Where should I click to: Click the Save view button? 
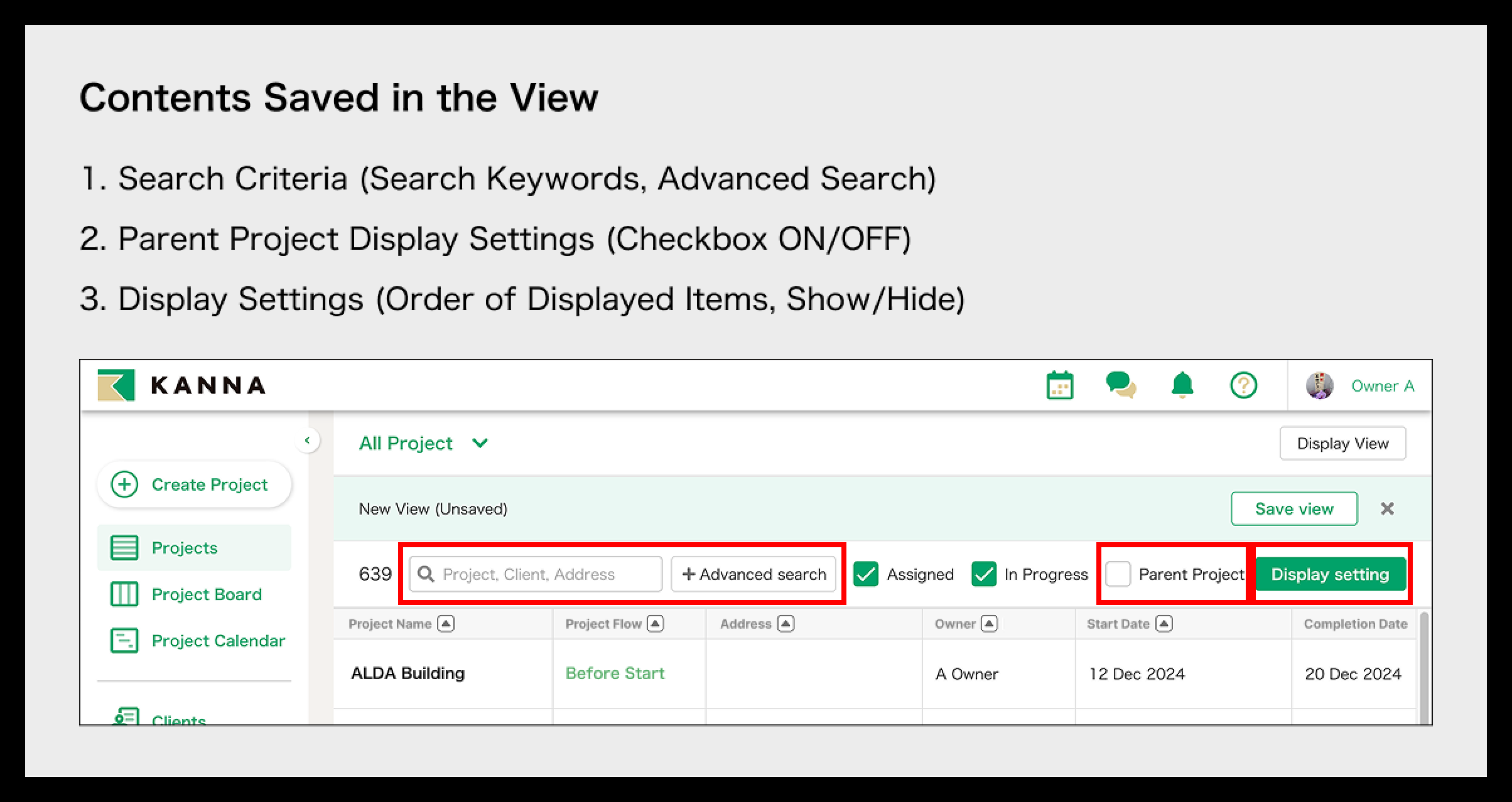click(1293, 508)
